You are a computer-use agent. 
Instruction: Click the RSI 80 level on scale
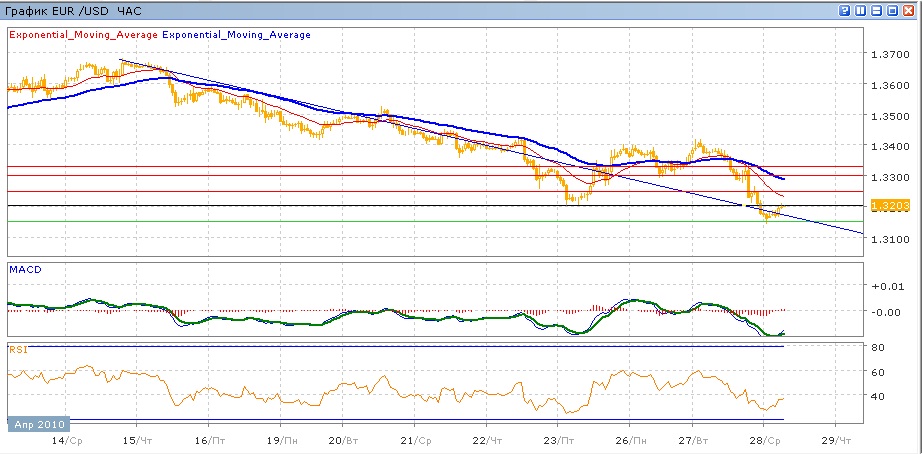[878, 347]
